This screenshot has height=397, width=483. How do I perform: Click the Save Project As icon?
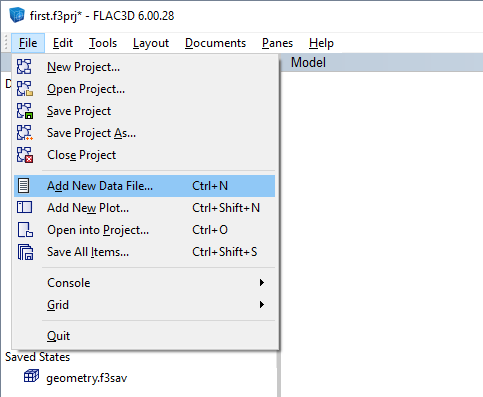pos(24,133)
